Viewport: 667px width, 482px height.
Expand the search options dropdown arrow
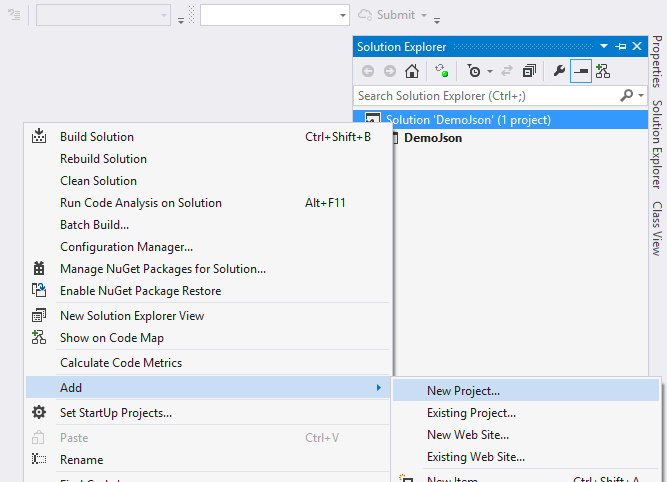(640, 96)
